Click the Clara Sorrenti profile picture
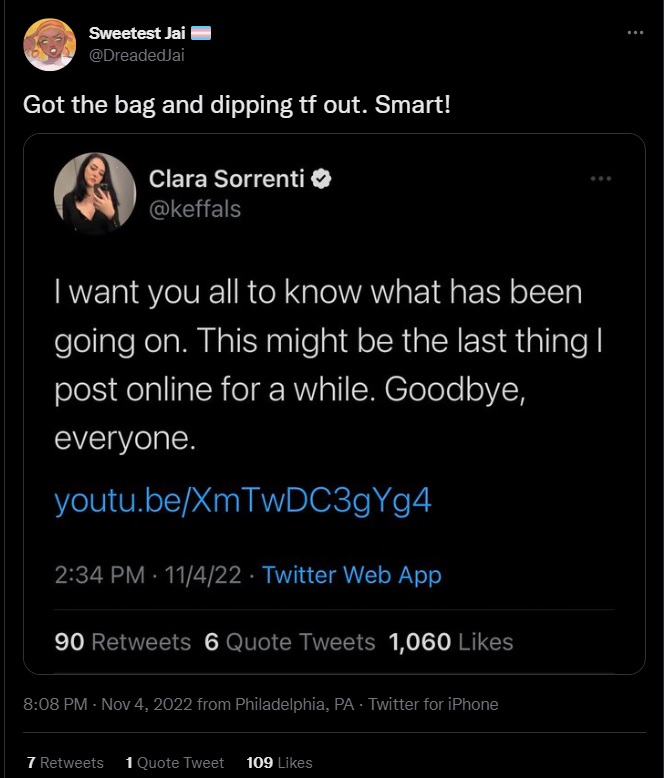The height and width of the screenshot is (778, 664). (95, 193)
